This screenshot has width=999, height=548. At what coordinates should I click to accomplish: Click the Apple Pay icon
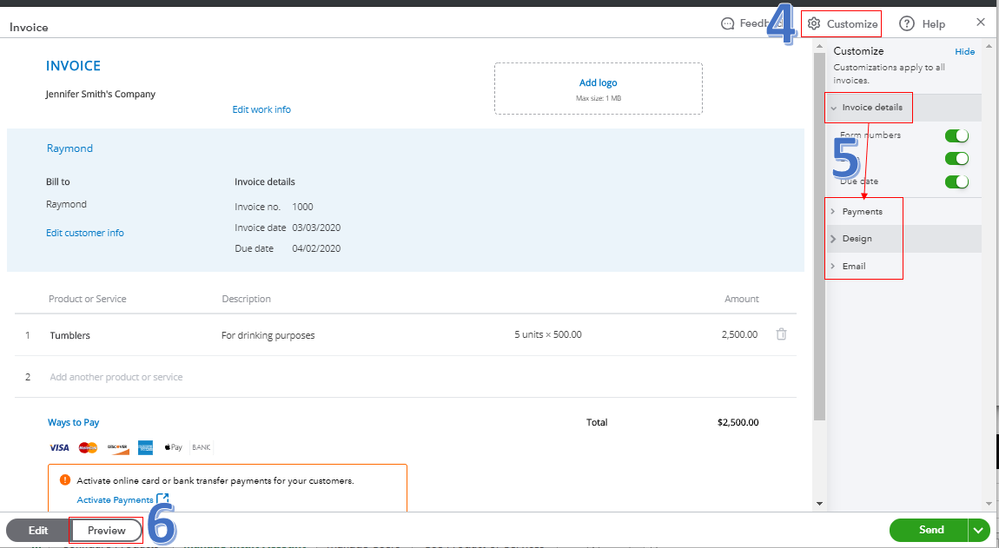click(x=173, y=447)
